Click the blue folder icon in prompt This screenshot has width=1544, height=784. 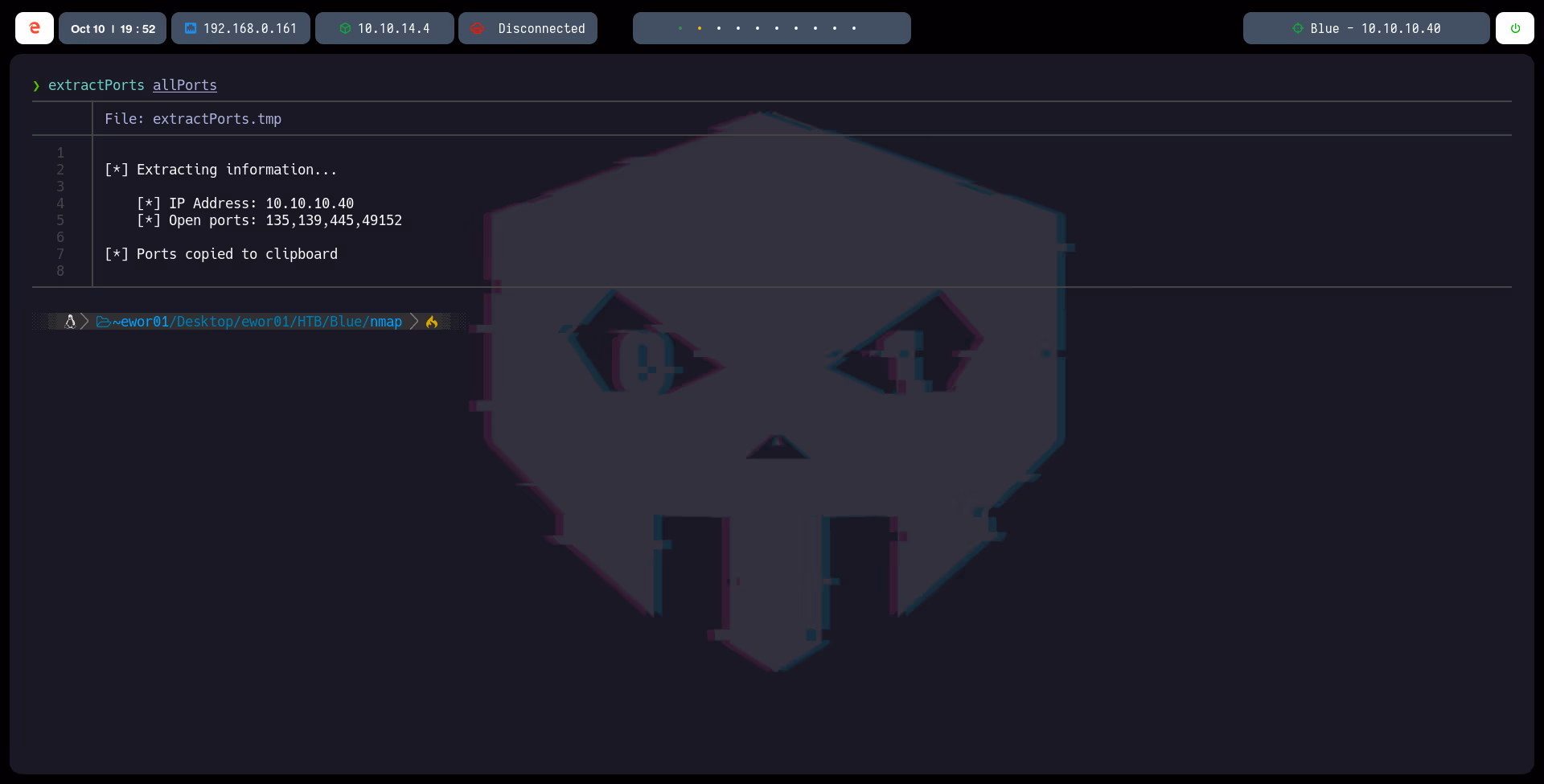click(x=103, y=322)
